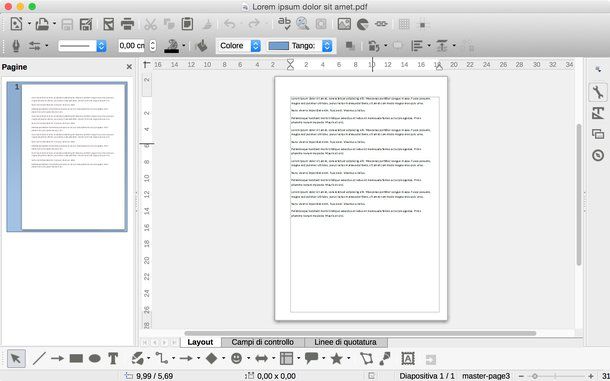Toggle the grid display icon
The width and height of the screenshot is (610, 381).
[404, 24]
